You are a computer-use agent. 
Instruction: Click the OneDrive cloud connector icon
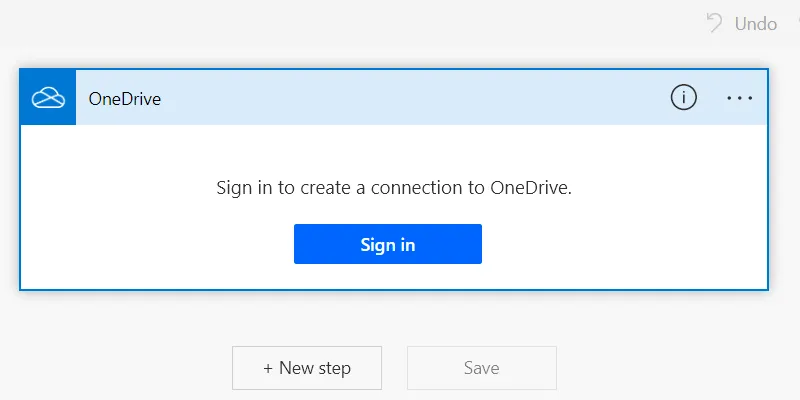48,98
